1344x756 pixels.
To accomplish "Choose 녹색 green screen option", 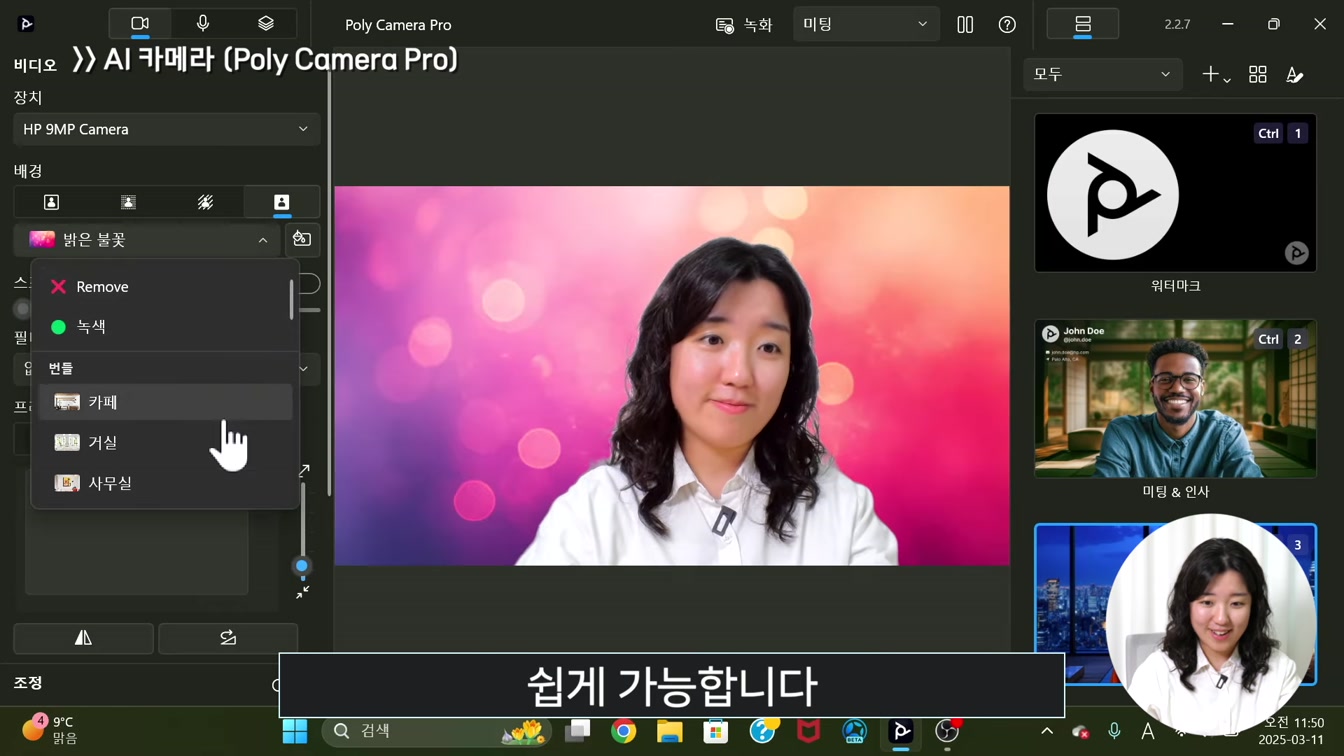I will pos(165,327).
